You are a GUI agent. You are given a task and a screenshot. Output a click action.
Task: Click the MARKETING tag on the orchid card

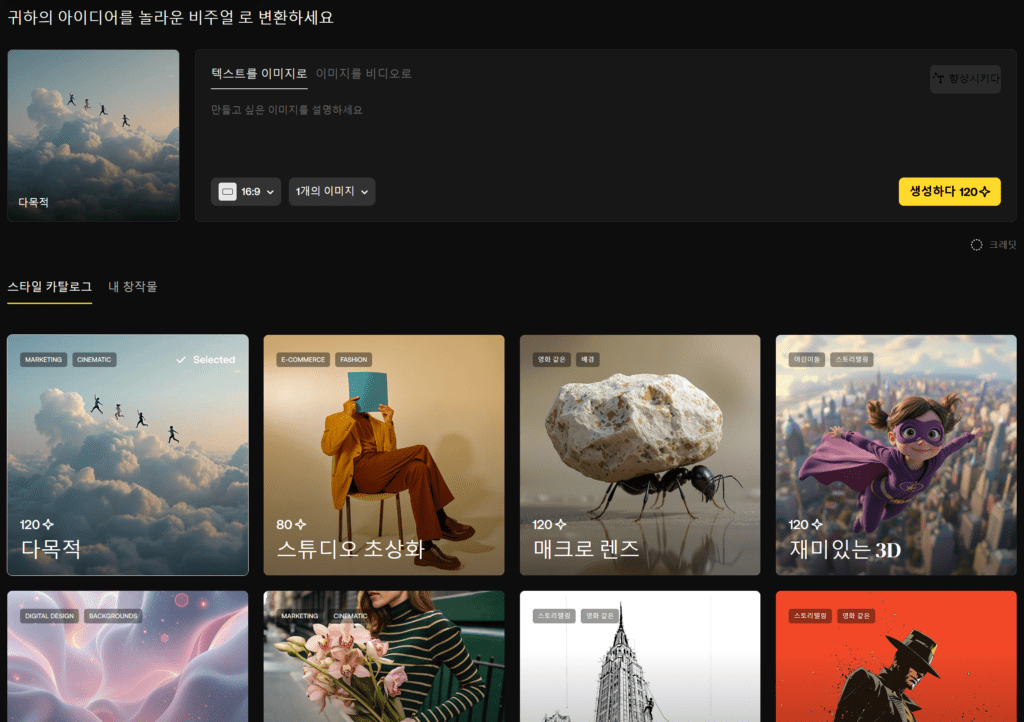click(x=300, y=616)
